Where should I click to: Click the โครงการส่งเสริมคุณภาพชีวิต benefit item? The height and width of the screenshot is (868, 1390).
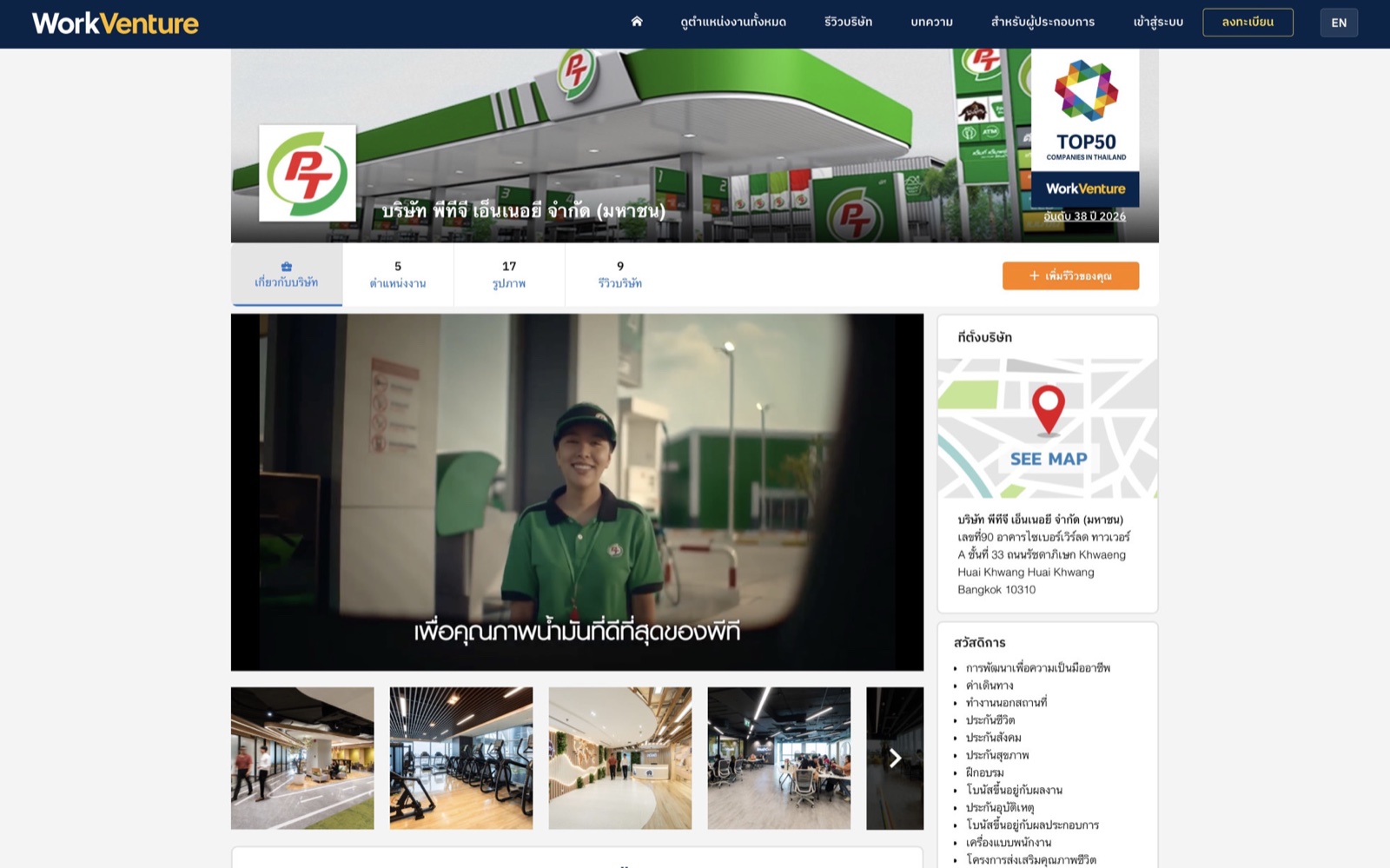coord(1031,859)
